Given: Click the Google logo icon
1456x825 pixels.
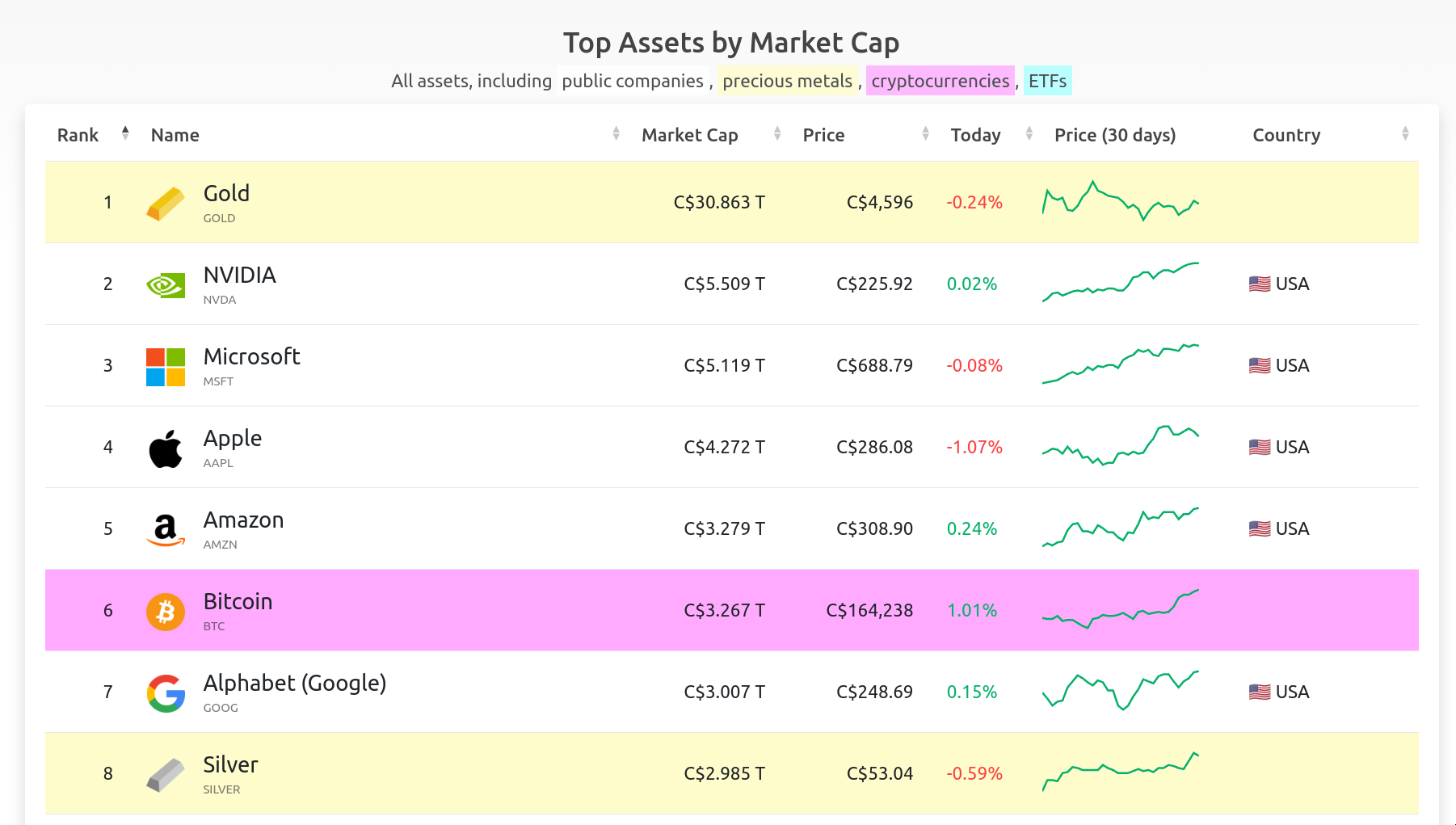Looking at the screenshot, I should click(x=166, y=692).
